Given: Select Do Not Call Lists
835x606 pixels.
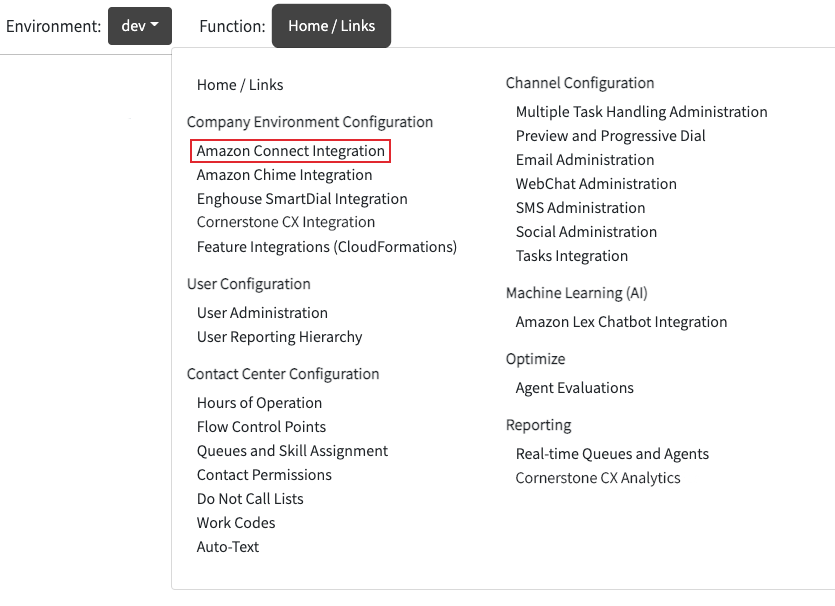Looking at the screenshot, I should (250, 498).
